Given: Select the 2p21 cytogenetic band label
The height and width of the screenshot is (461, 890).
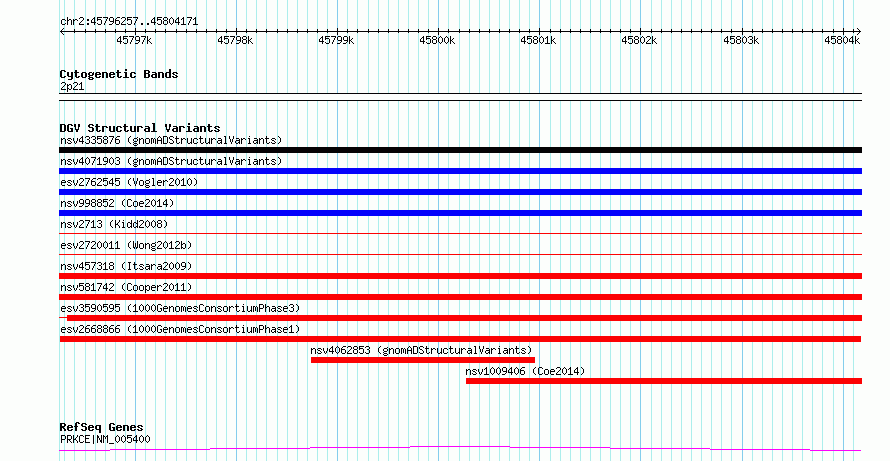Looking at the screenshot, I should (72, 87).
